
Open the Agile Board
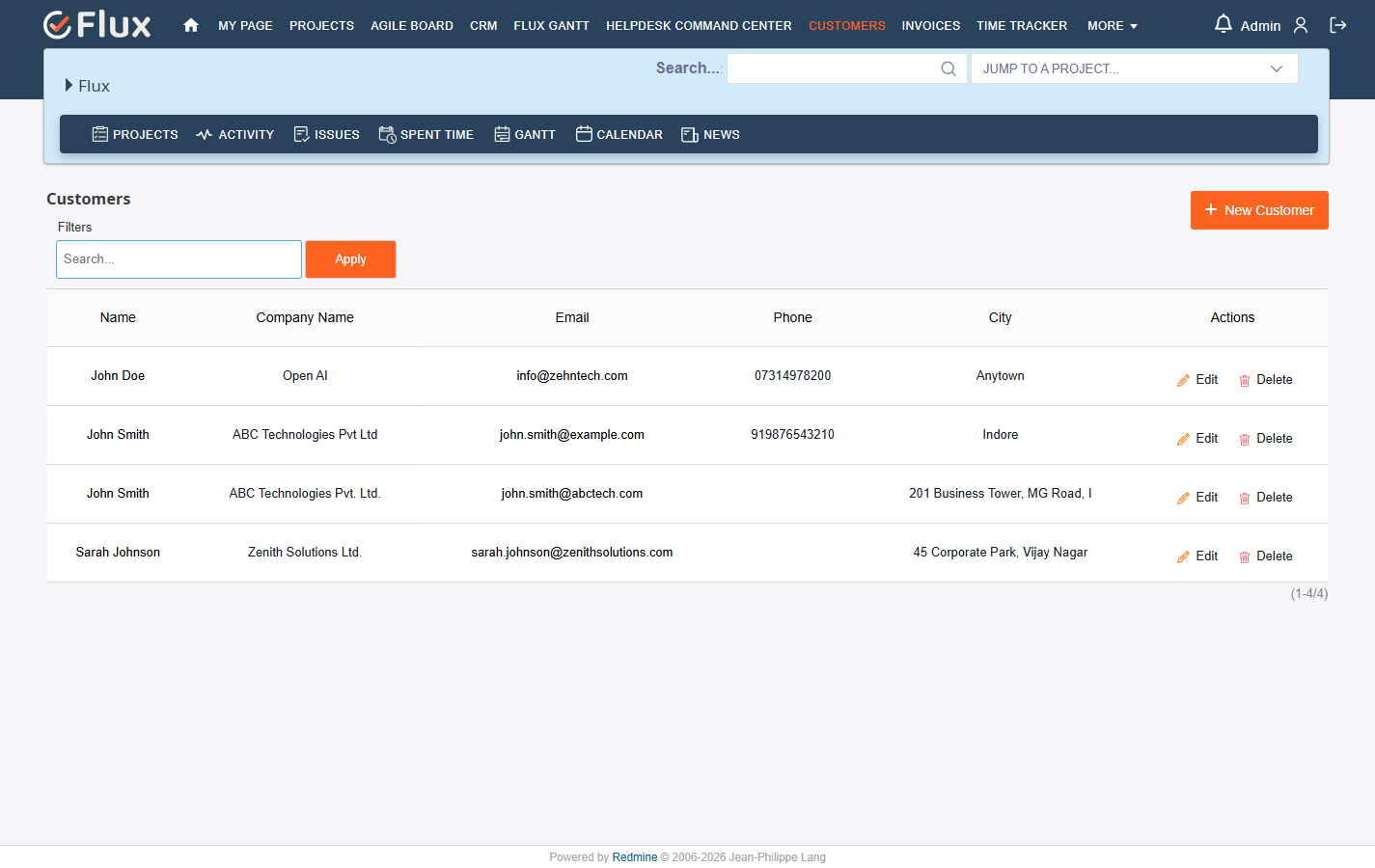coord(412,26)
